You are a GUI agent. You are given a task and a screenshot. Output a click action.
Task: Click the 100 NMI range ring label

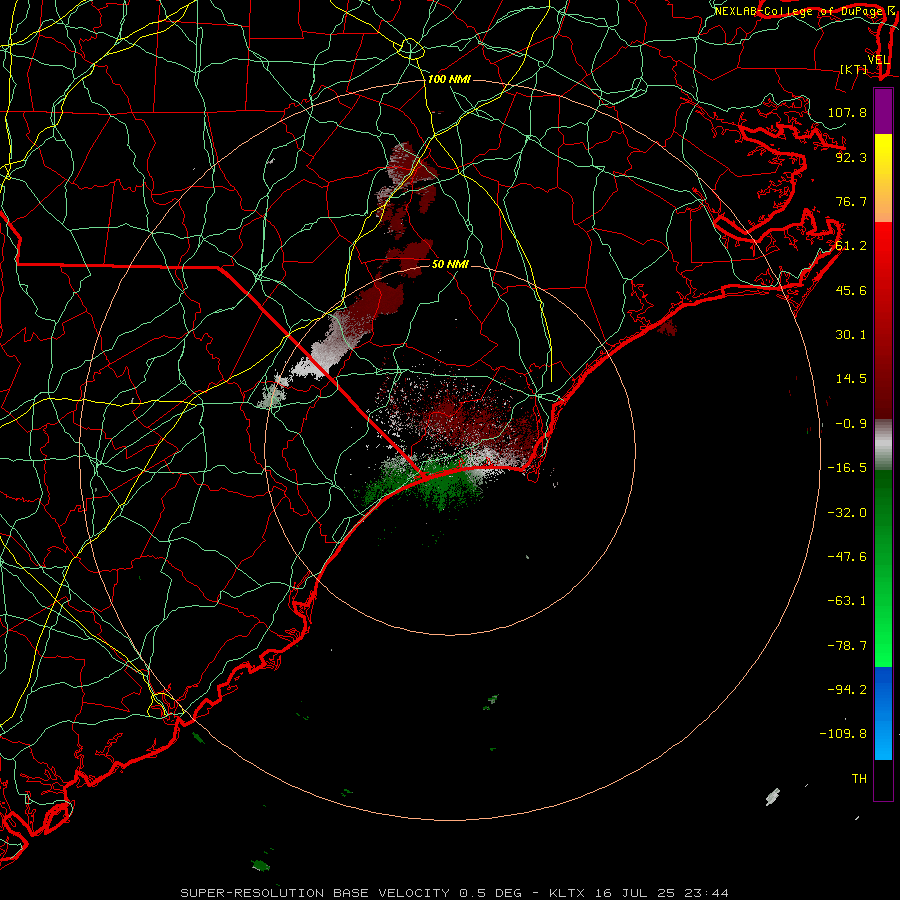point(449,79)
